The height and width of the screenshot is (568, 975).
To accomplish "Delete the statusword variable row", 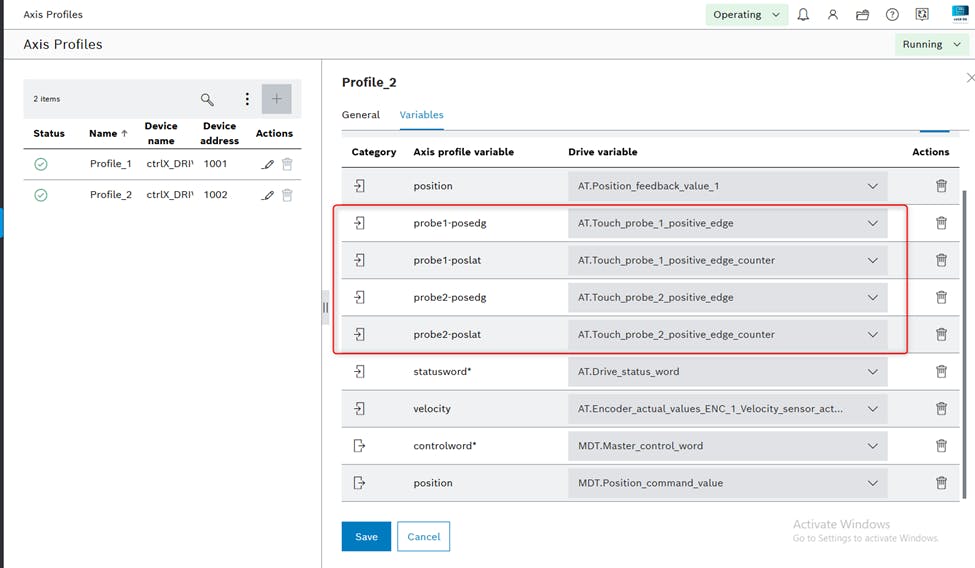I will (941, 371).
